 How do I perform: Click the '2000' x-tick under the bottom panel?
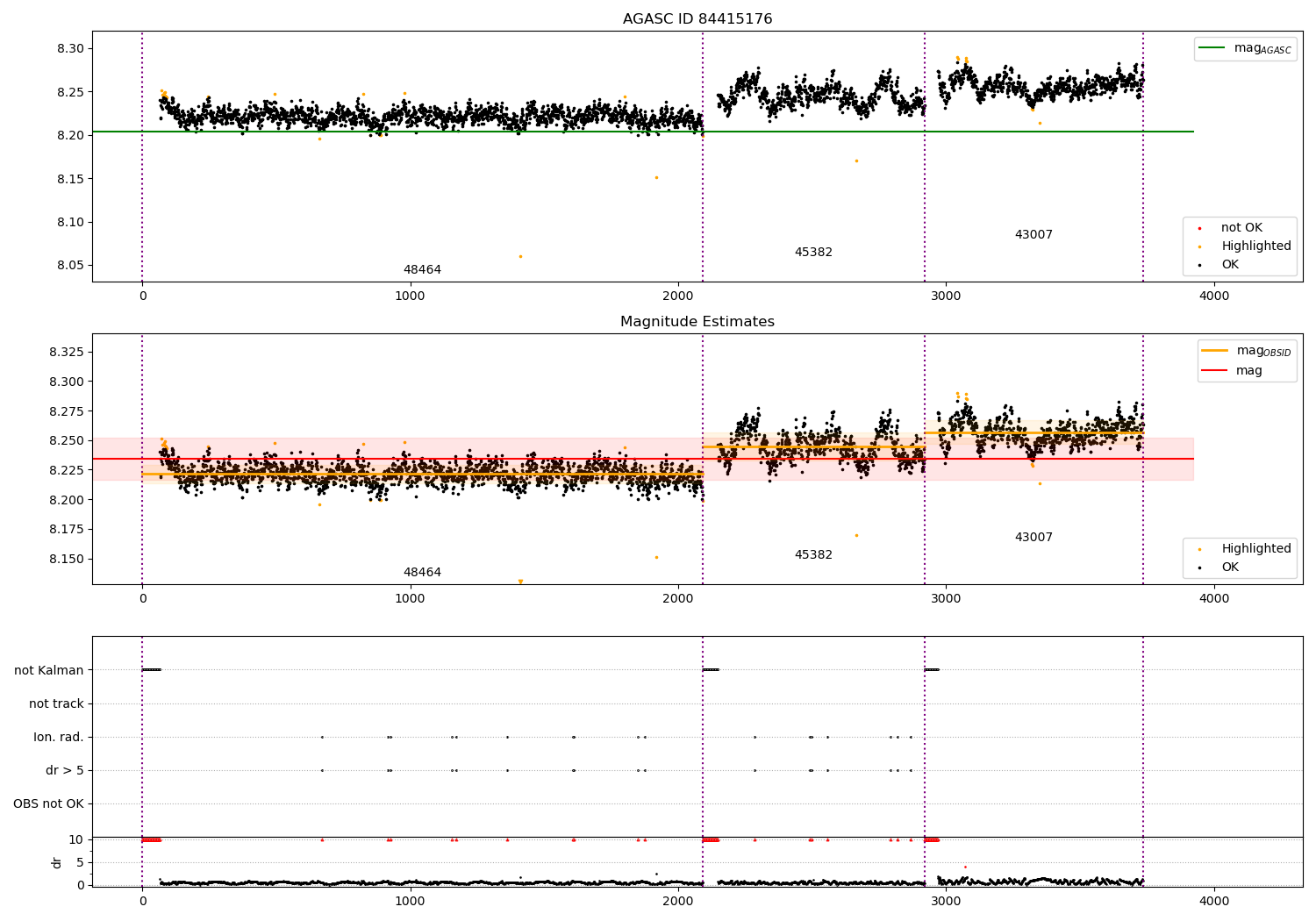(x=678, y=901)
